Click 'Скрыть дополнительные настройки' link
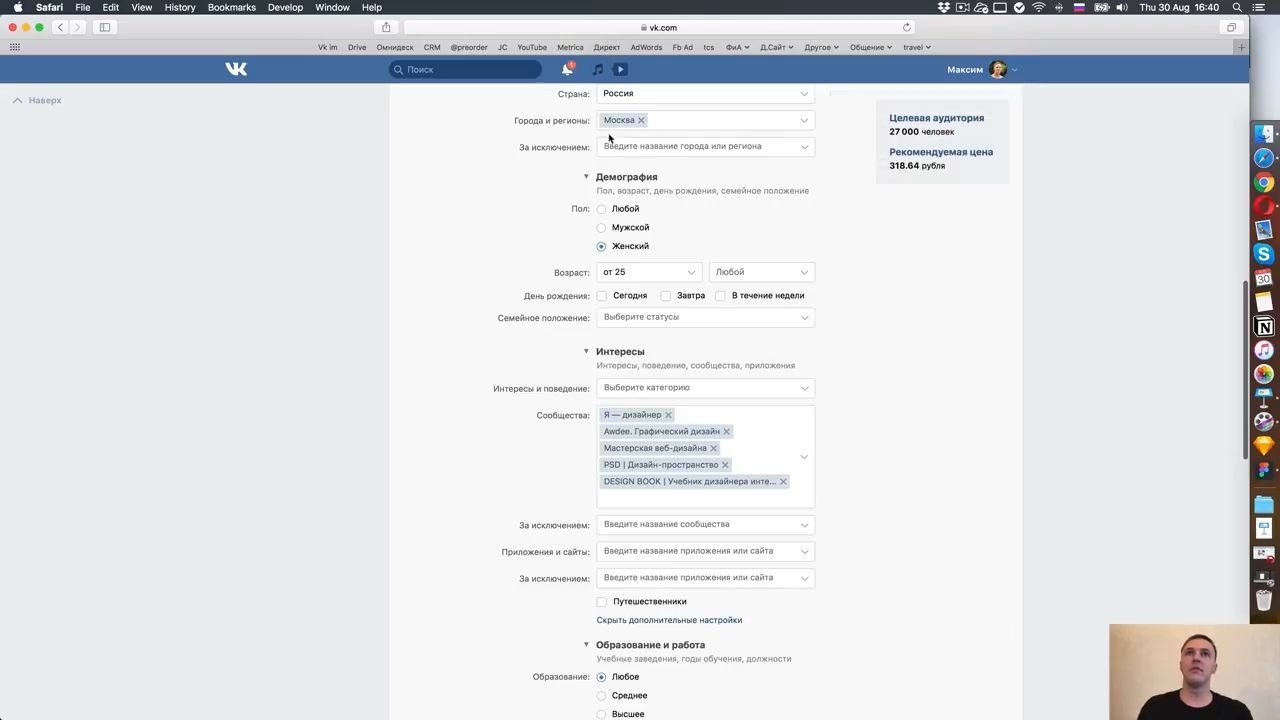Viewport: 1280px width, 720px height. coord(669,620)
